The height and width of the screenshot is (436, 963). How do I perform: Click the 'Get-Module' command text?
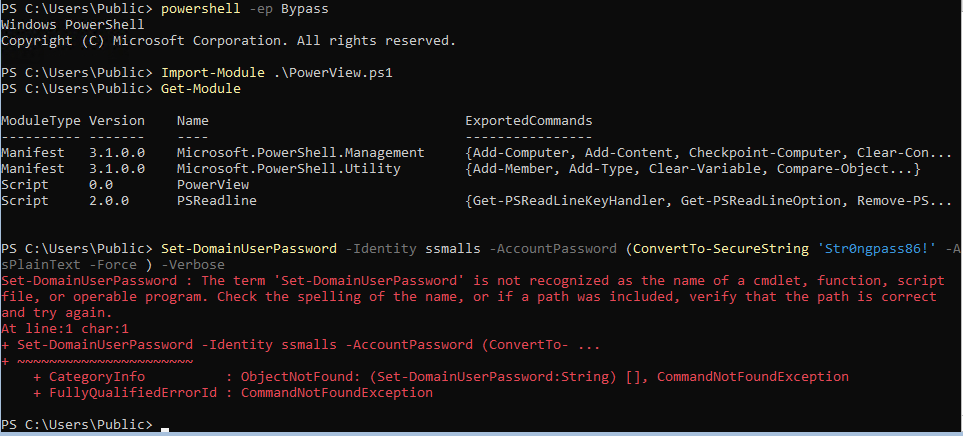pos(201,89)
